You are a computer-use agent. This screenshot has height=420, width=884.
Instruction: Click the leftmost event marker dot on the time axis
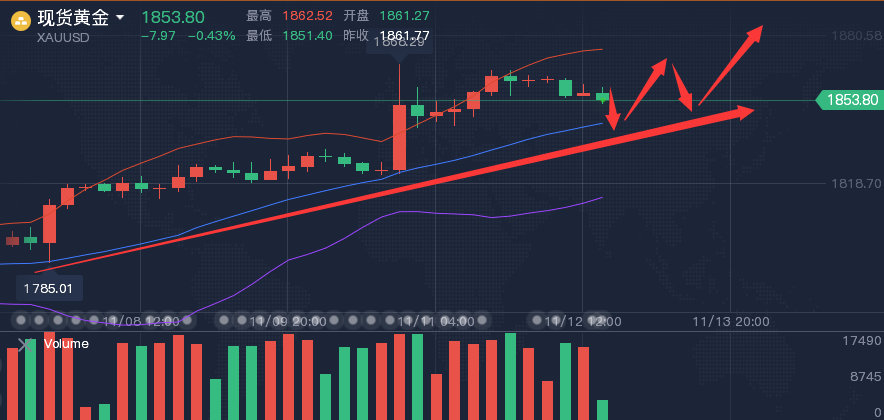tap(18, 320)
